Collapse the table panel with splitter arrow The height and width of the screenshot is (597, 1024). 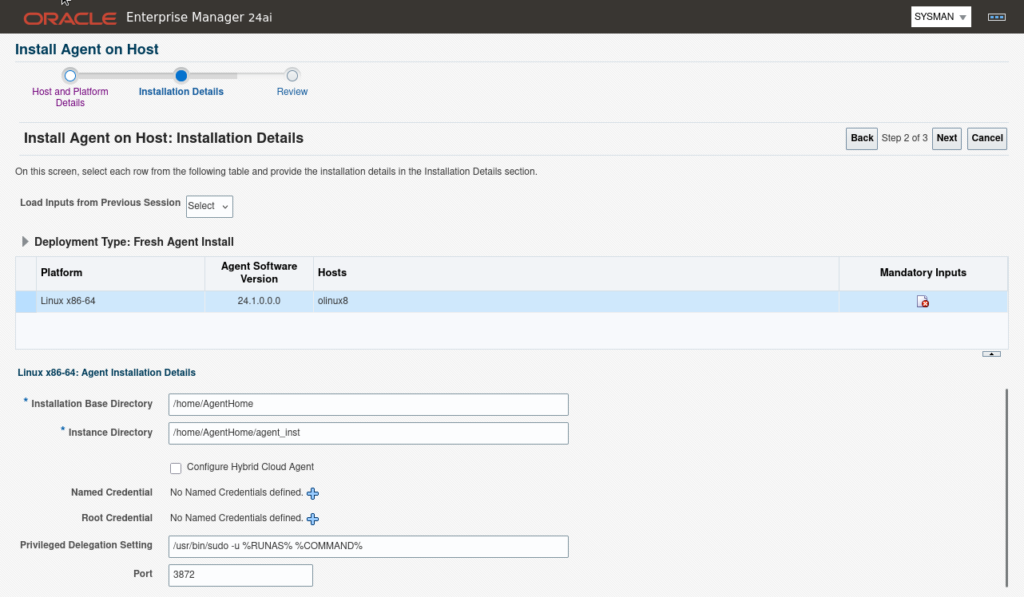pos(991,354)
